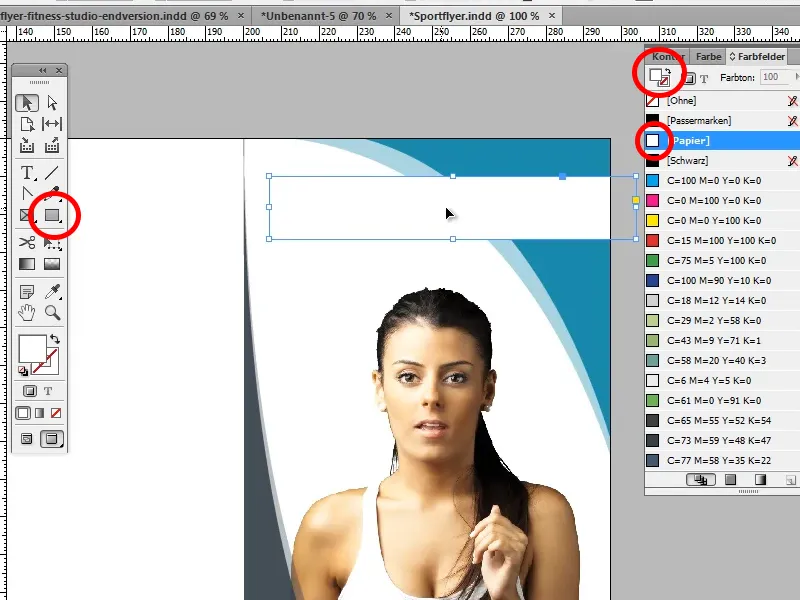Select the [Schwarz] swatch
This screenshot has height=600, width=800.
(x=722, y=160)
